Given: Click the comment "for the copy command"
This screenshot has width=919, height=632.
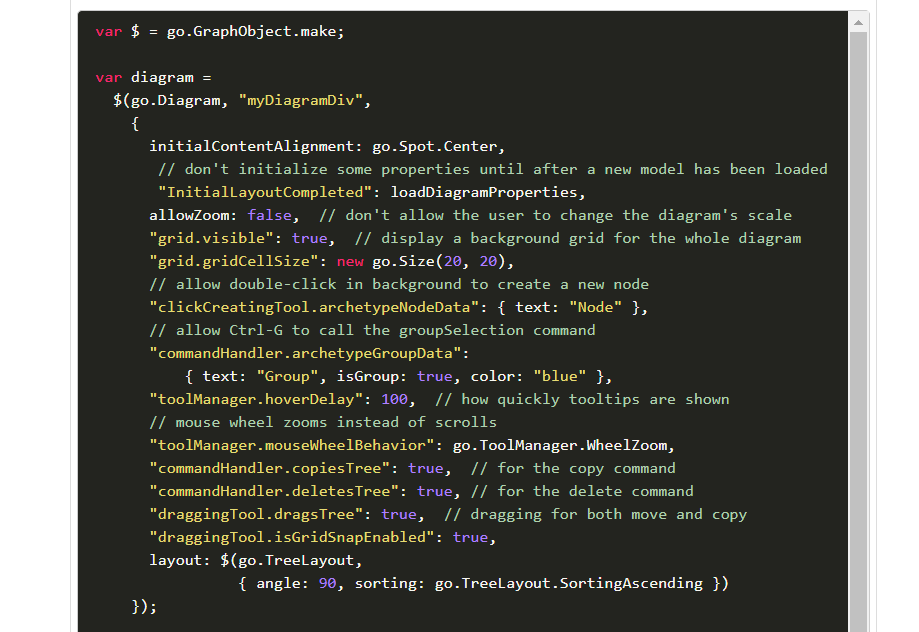Looking at the screenshot, I should click(573, 468).
